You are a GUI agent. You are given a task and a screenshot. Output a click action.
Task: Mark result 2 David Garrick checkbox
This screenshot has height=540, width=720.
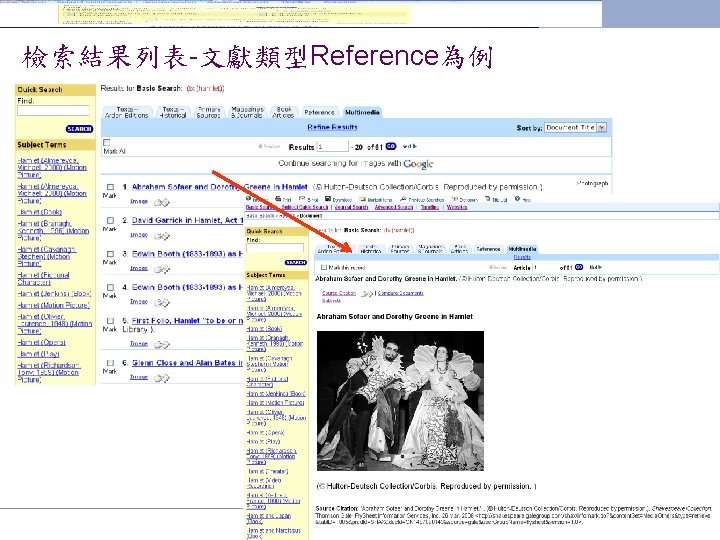110,220
